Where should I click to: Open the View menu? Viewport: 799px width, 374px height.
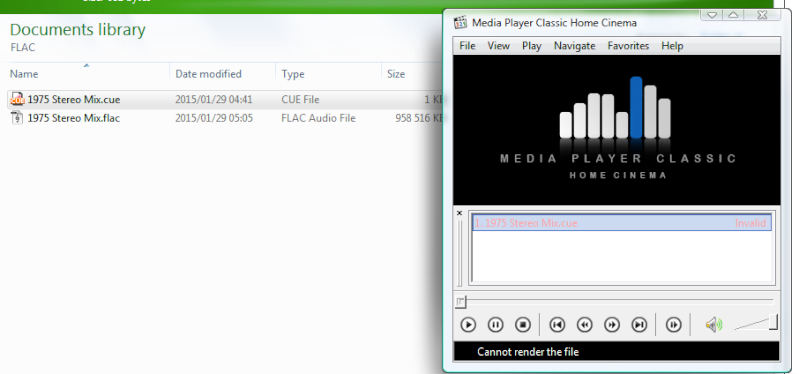pyautogui.click(x=498, y=46)
